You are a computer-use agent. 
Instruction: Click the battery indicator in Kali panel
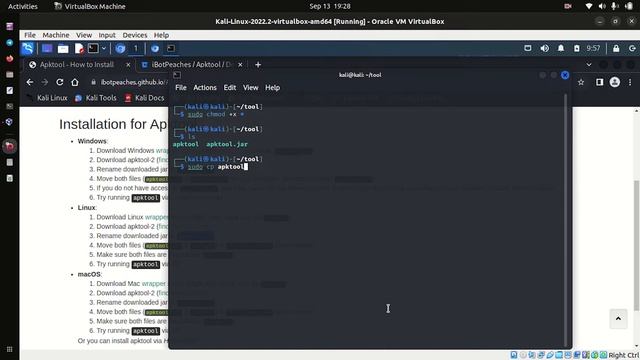(576, 48)
